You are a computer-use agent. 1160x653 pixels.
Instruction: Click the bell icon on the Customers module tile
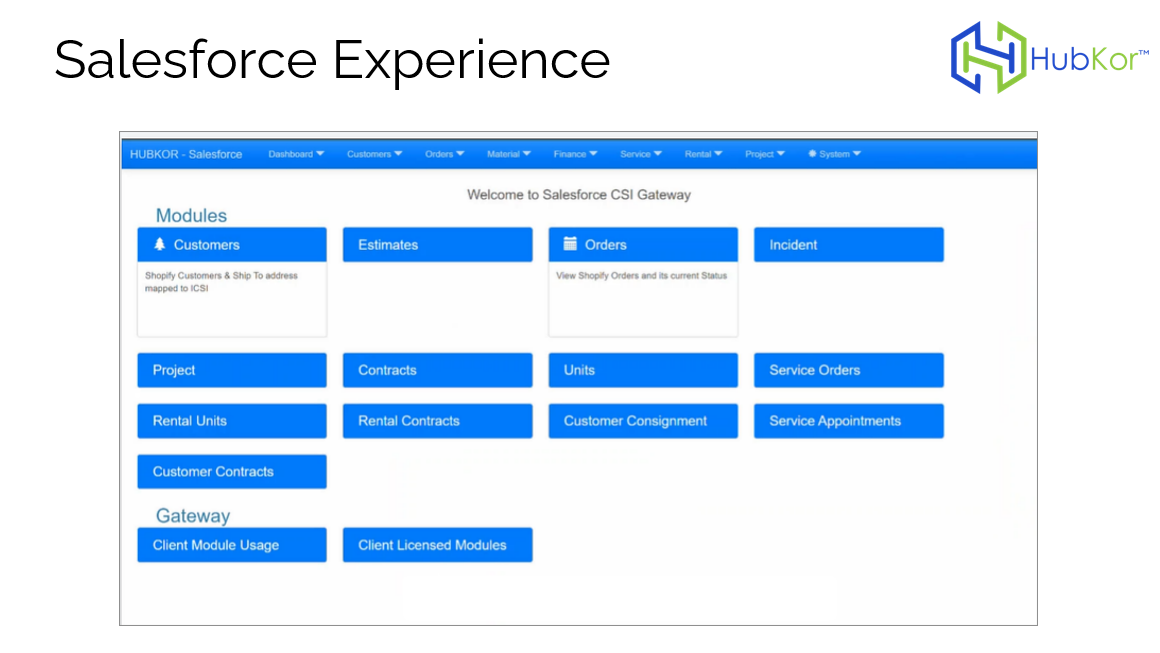click(x=158, y=244)
